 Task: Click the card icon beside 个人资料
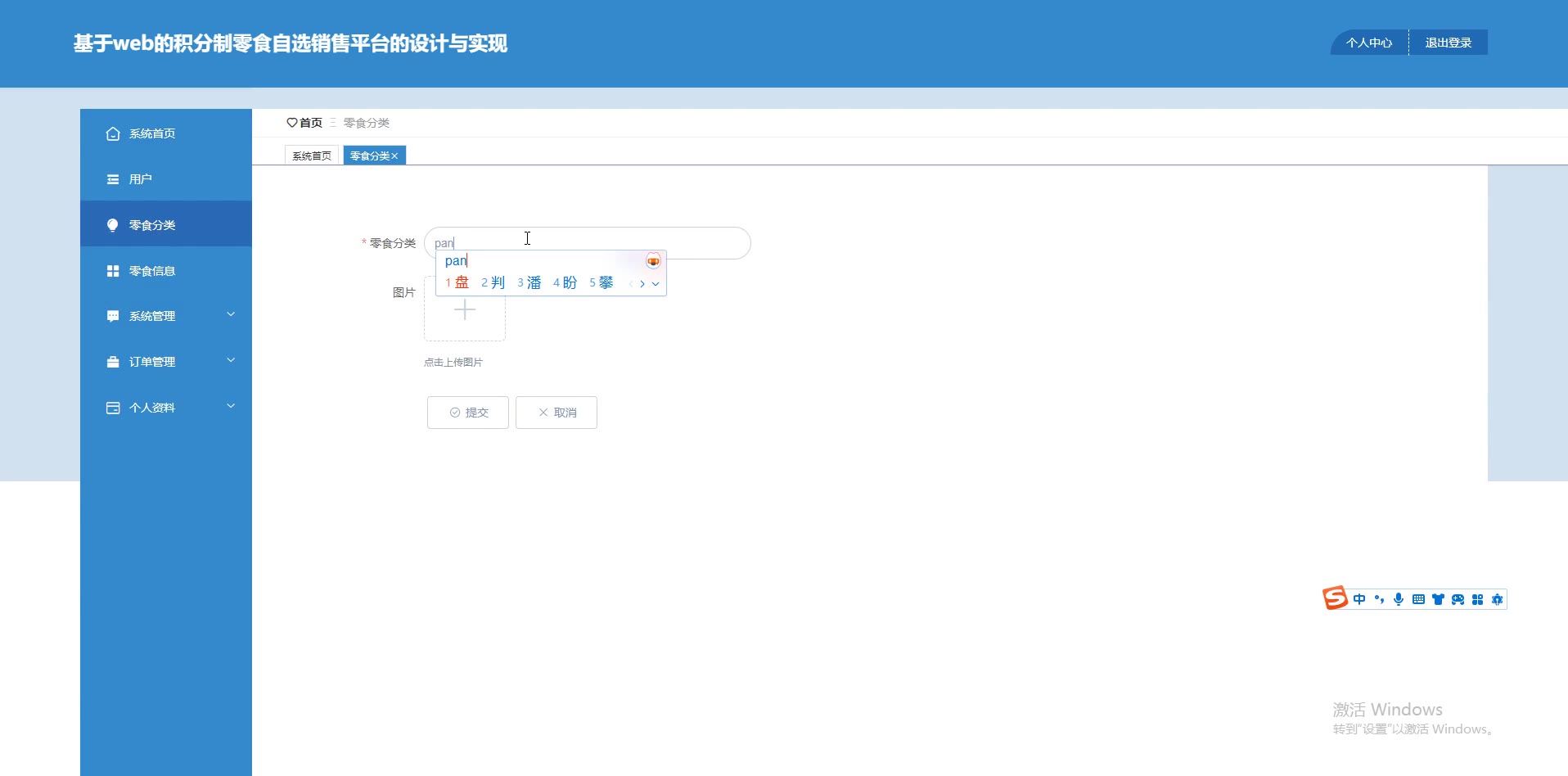tap(113, 408)
